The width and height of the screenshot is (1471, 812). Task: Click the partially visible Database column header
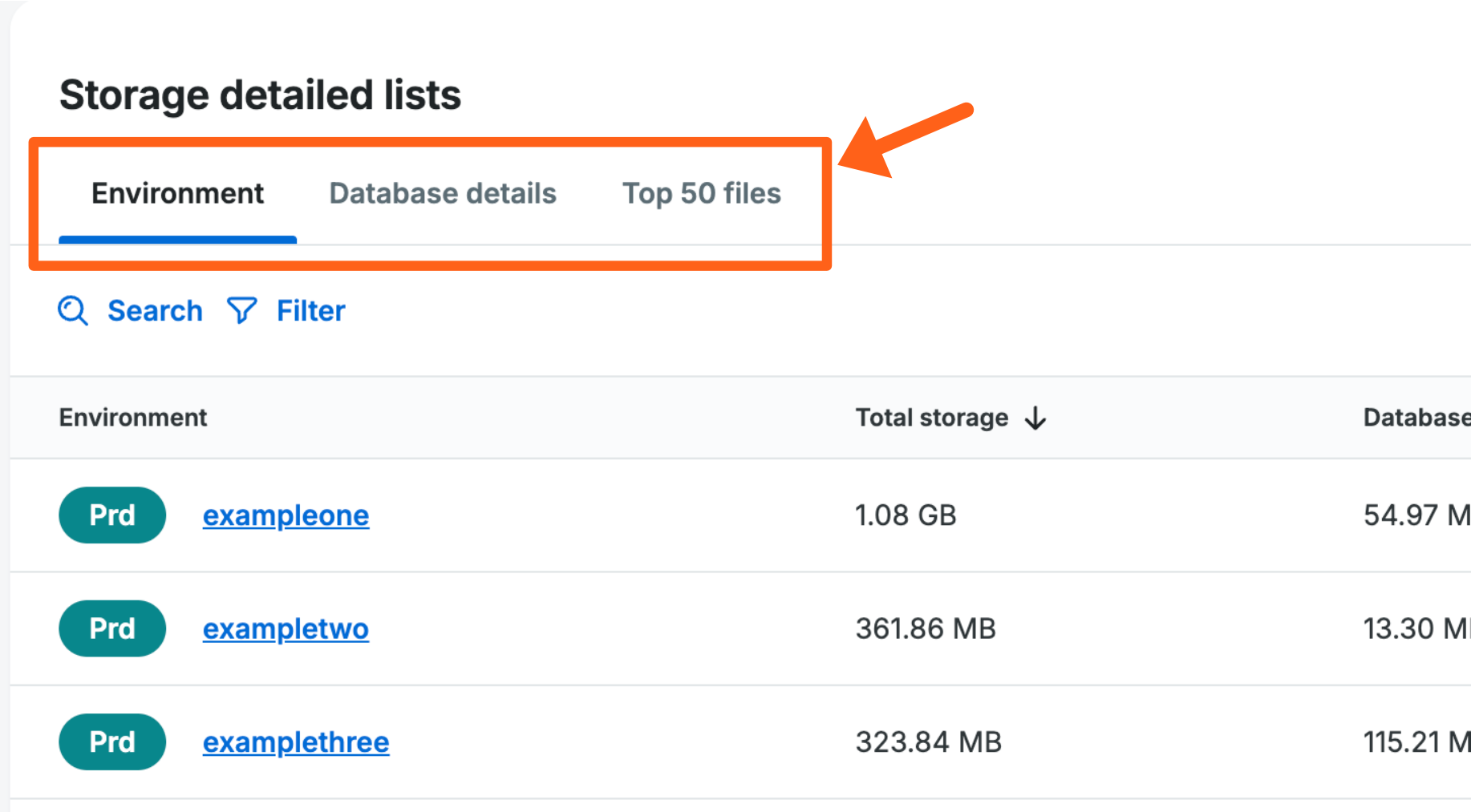point(1416,417)
